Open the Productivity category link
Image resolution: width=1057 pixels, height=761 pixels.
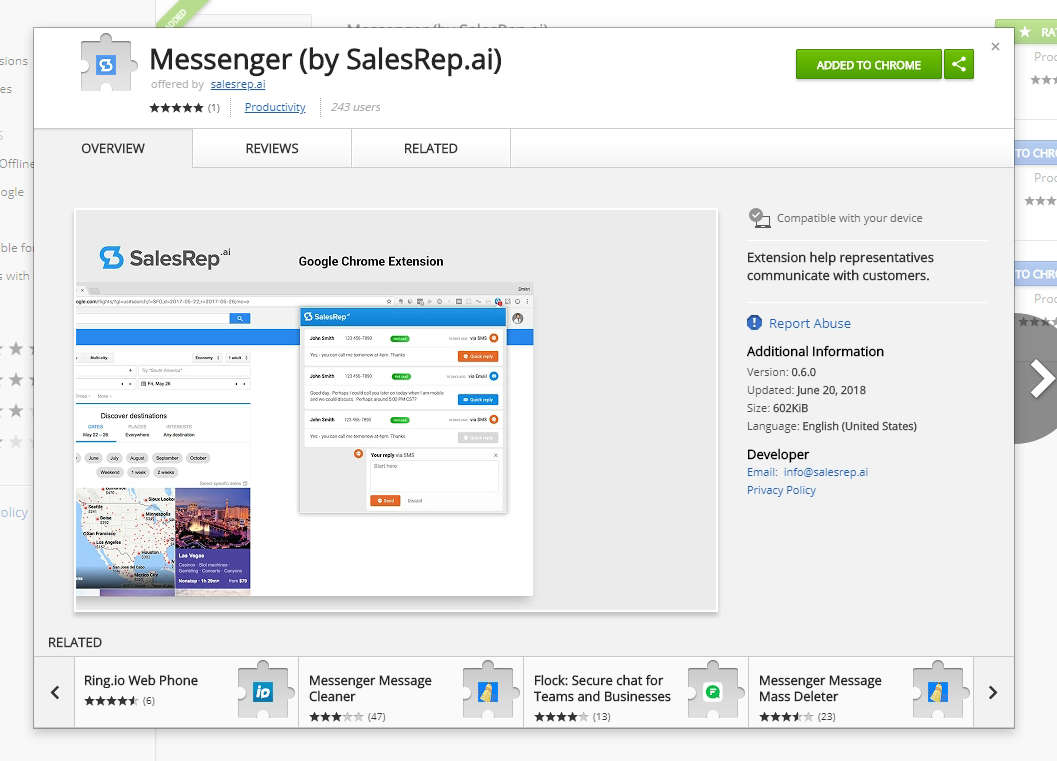275,107
